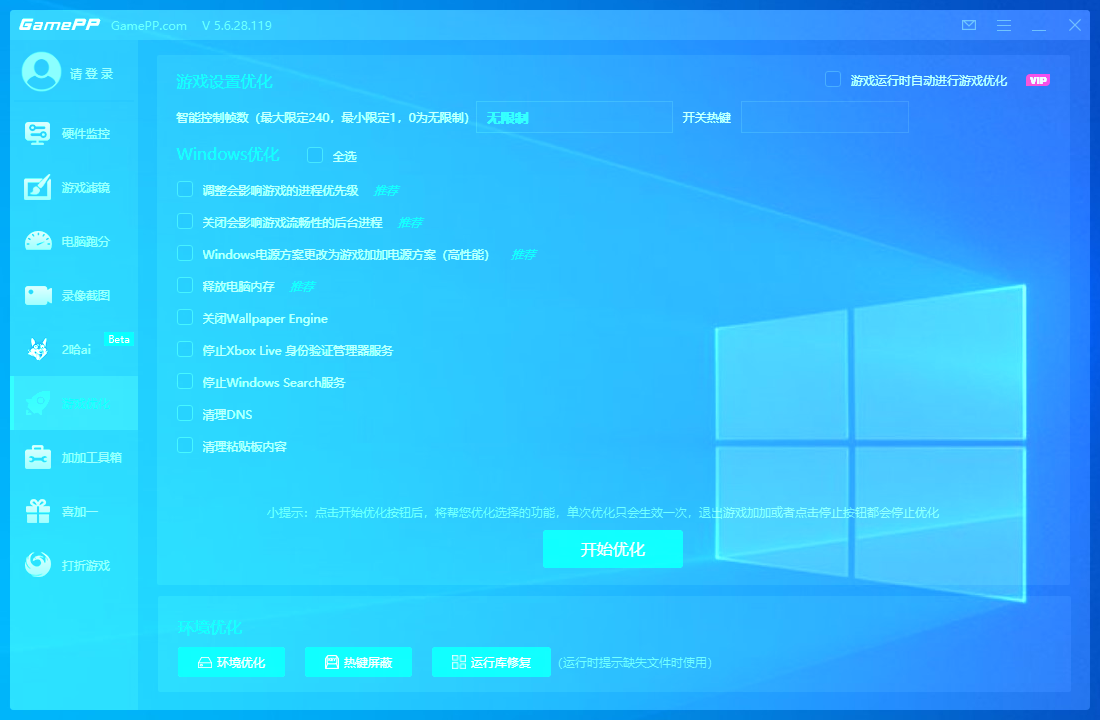Go to the 电脑跑分 benchmark section
The image size is (1100, 720).
pyautogui.click(x=74, y=242)
